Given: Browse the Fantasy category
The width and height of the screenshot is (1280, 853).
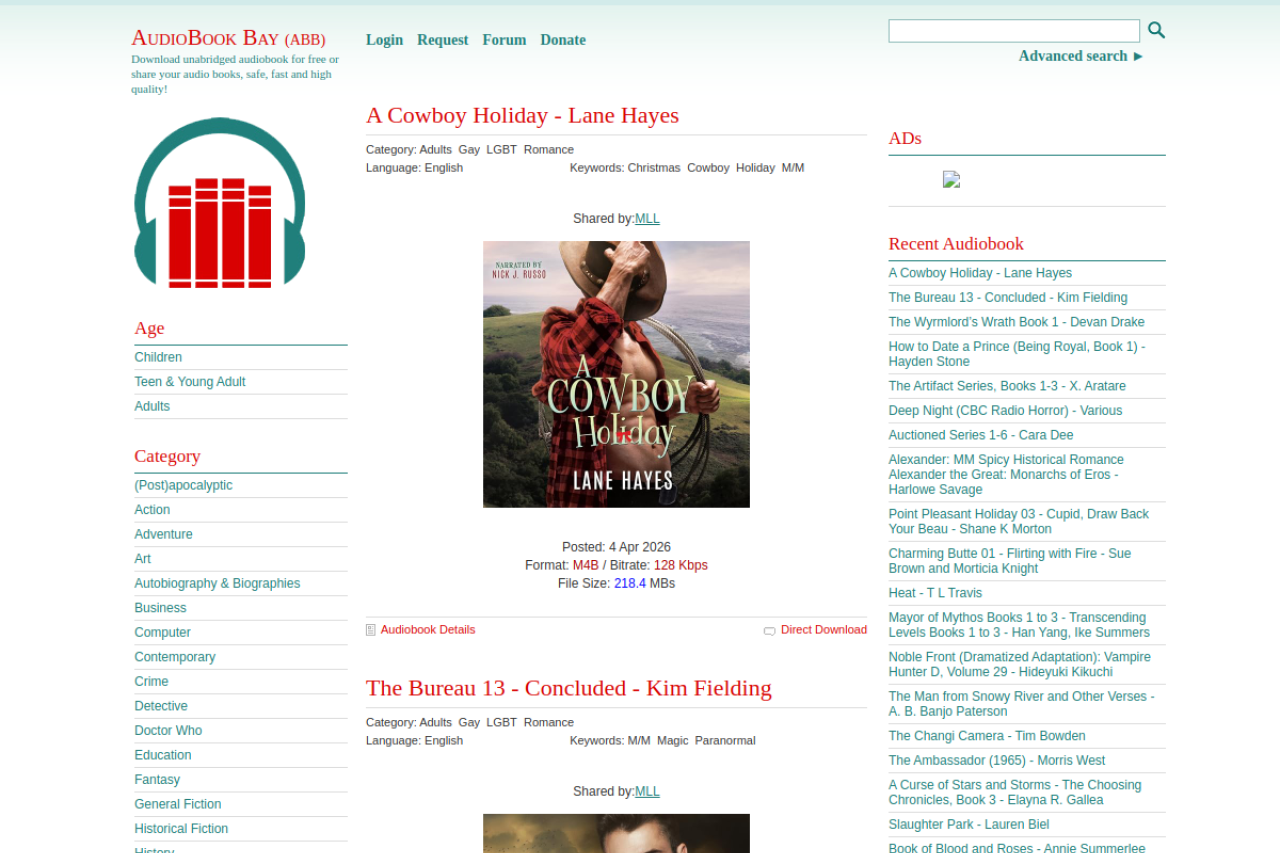Looking at the screenshot, I should (157, 779).
